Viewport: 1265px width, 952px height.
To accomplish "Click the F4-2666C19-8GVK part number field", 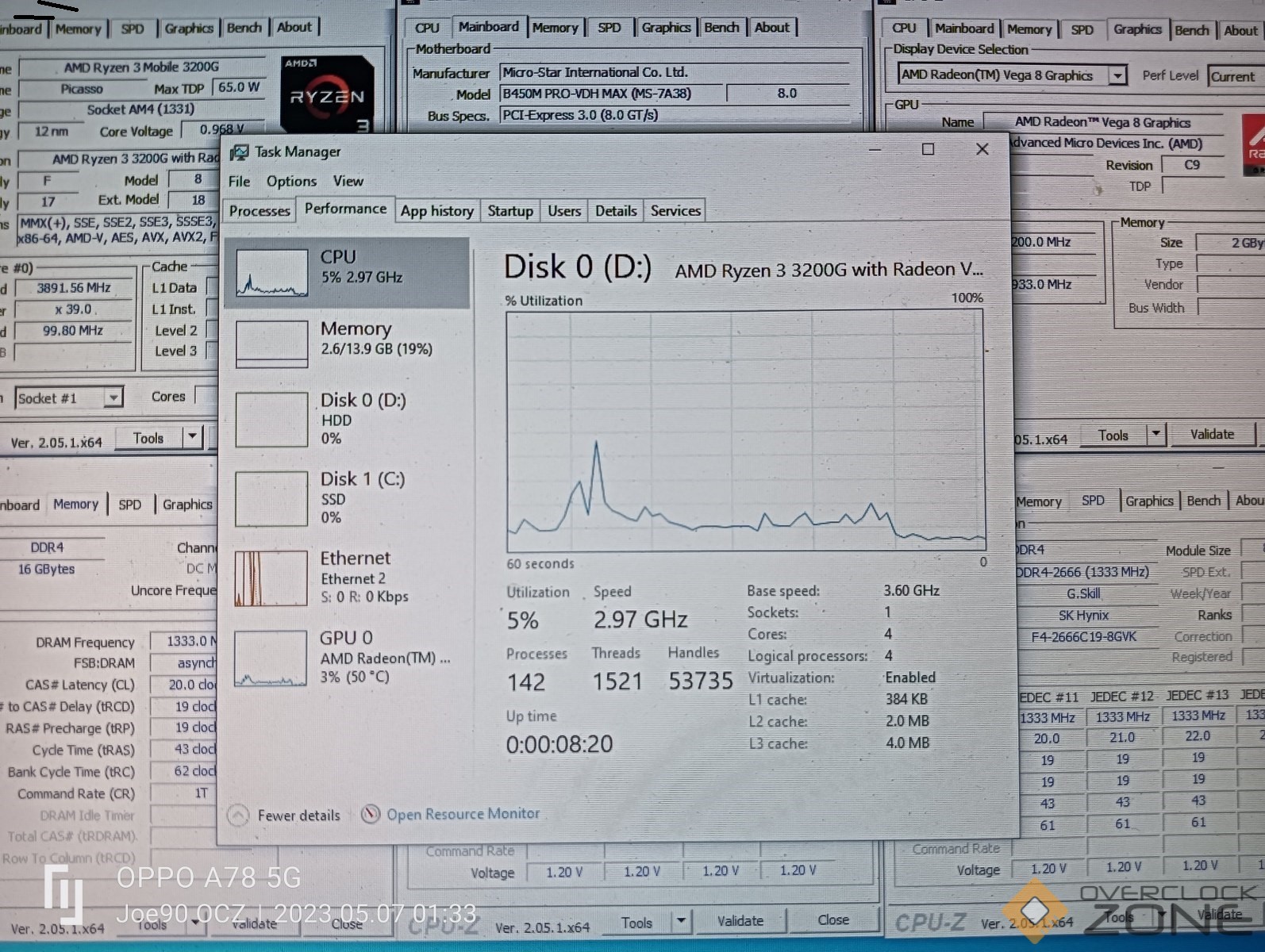I will [1083, 636].
